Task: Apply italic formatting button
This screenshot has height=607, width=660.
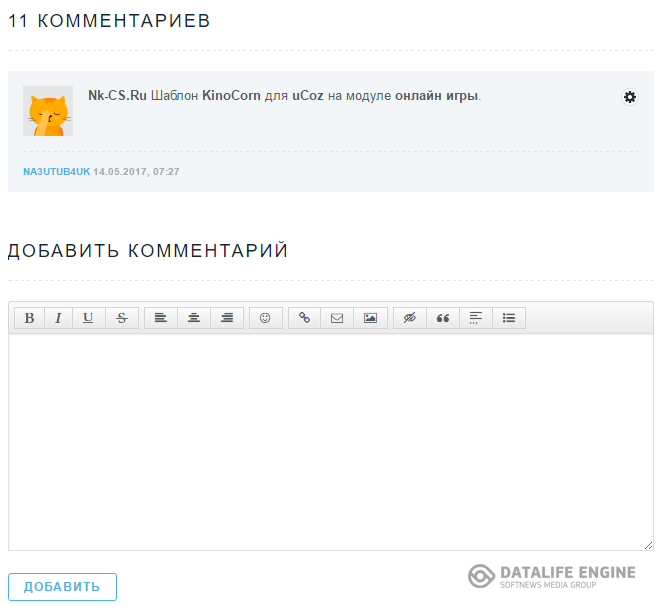Action: pos(59,318)
